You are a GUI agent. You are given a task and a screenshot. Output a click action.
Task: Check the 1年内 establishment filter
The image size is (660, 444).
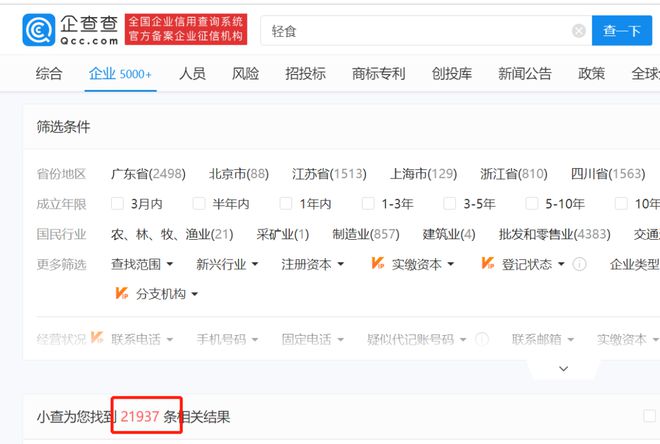coord(286,204)
